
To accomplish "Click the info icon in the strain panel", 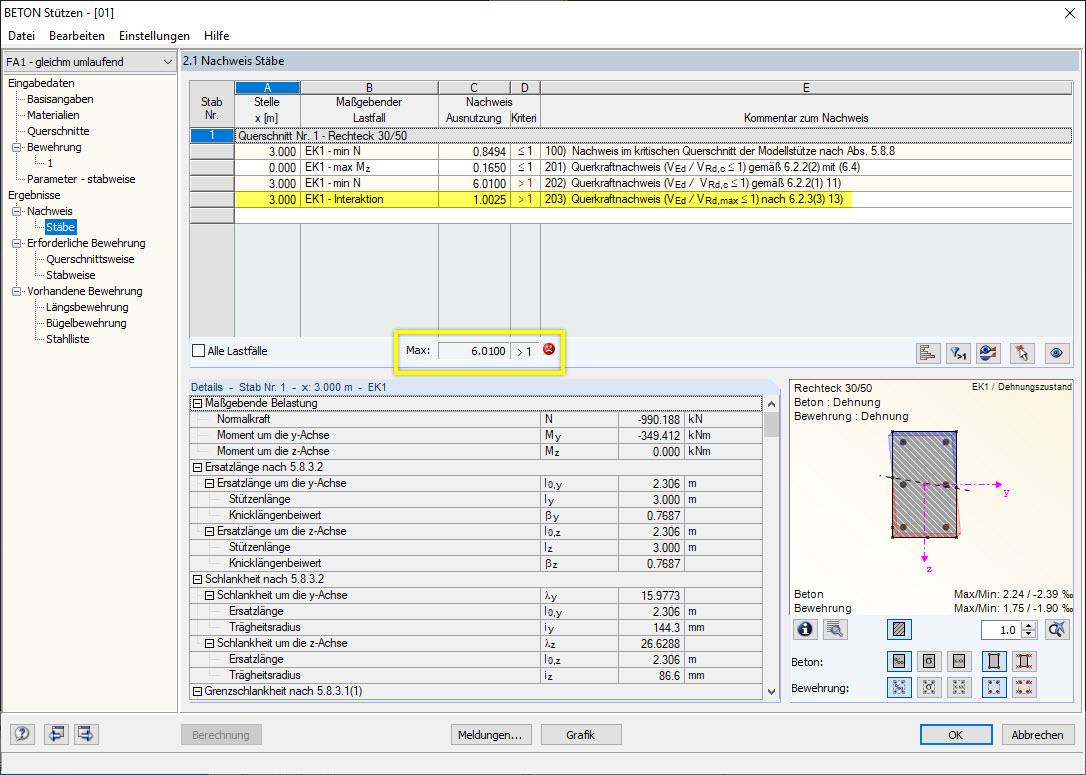I will click(x=805, y=629).
